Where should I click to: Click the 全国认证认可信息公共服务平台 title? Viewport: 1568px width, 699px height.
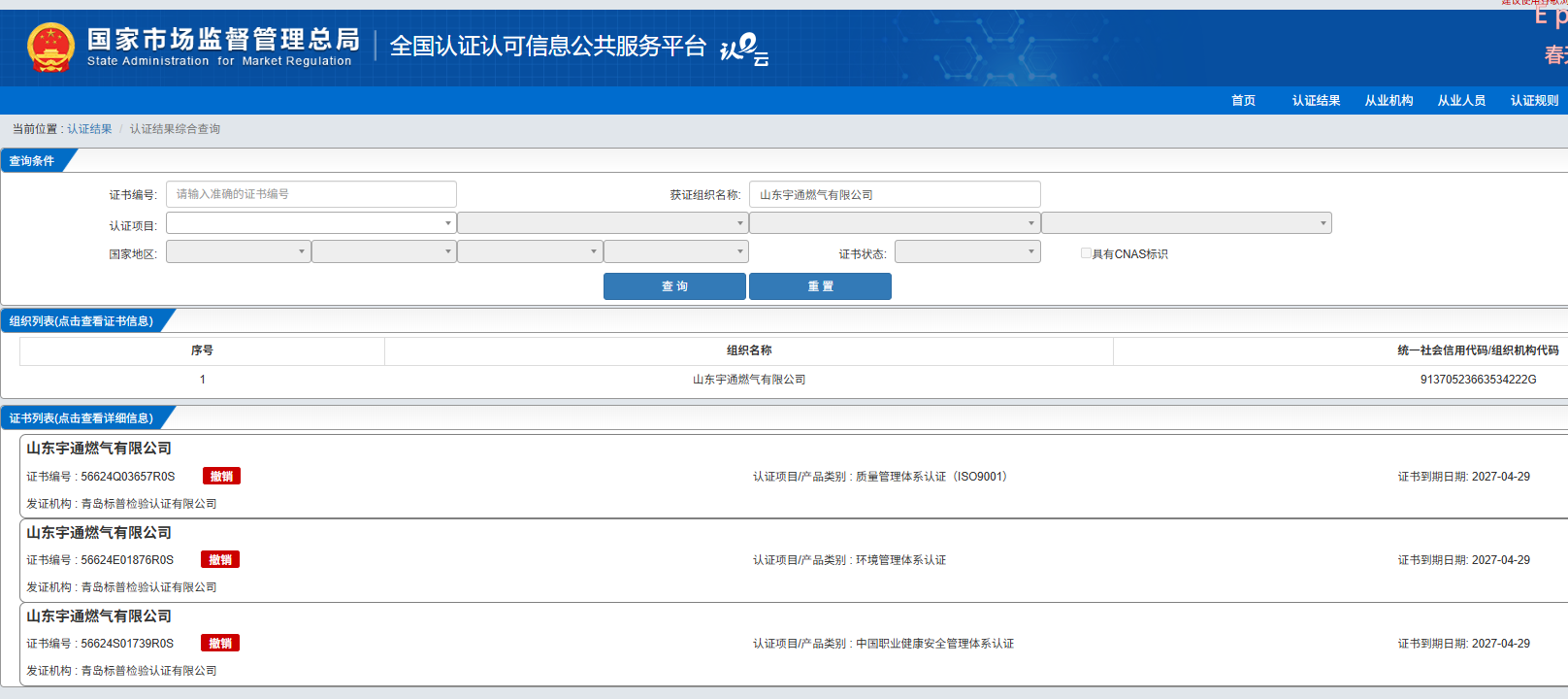[548, 46]
